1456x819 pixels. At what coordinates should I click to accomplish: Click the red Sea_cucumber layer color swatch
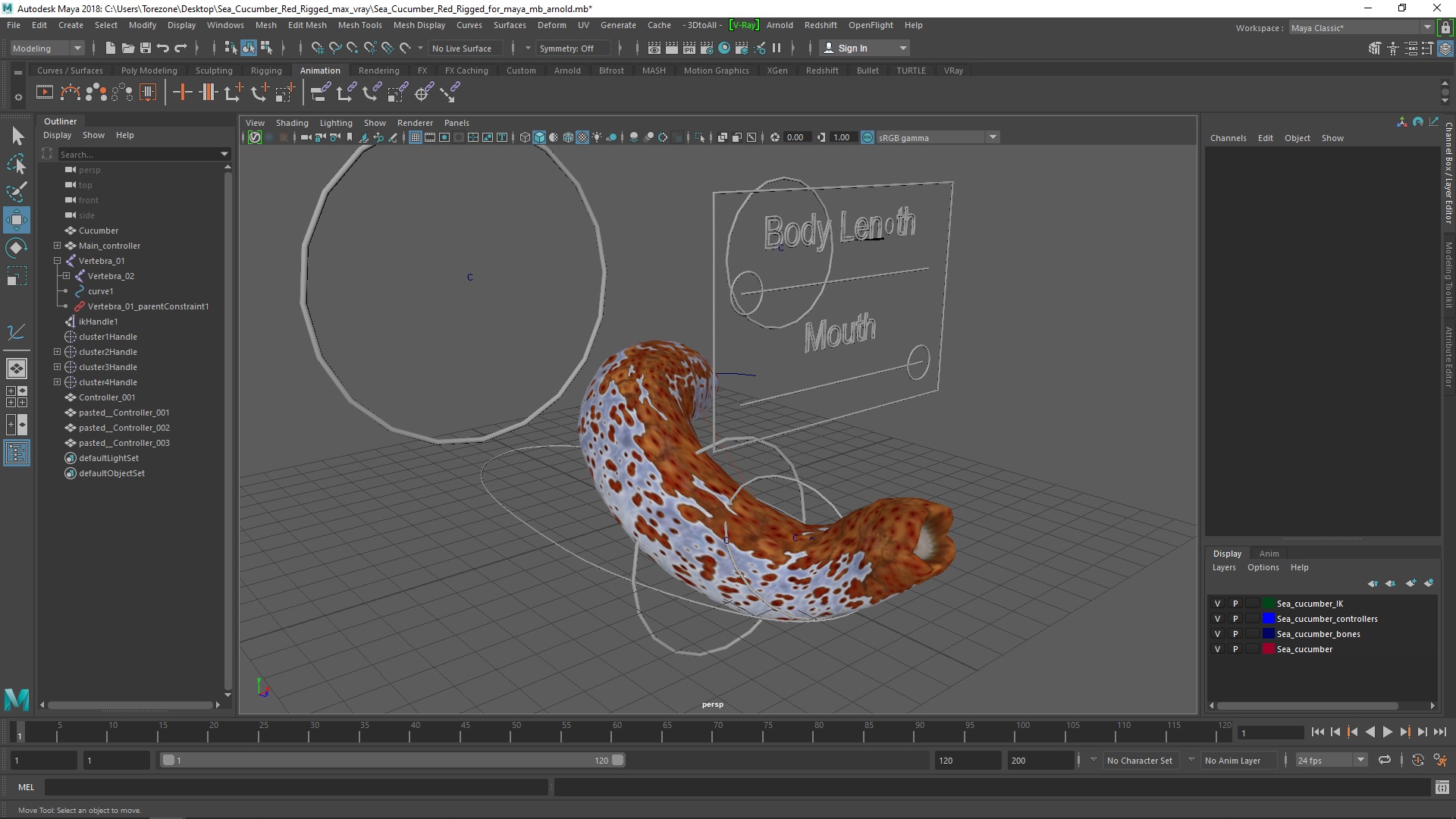point(1267,649)
